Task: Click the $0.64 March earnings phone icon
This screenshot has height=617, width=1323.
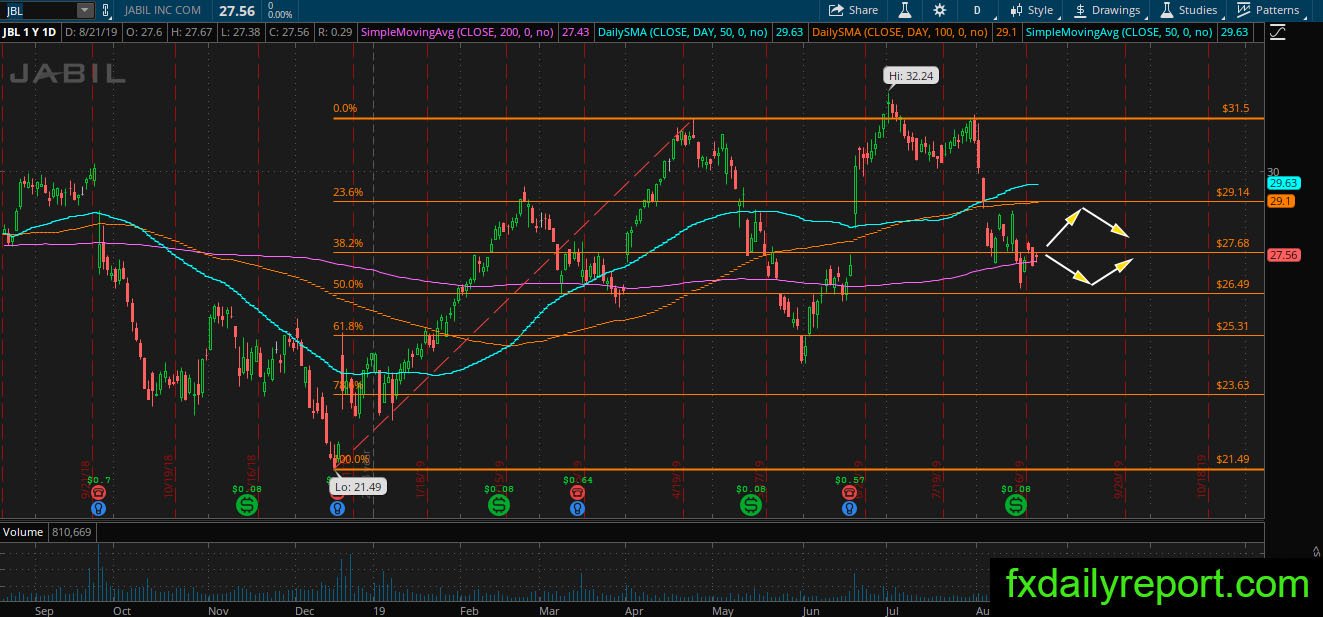Action: (x=577, y=493)
